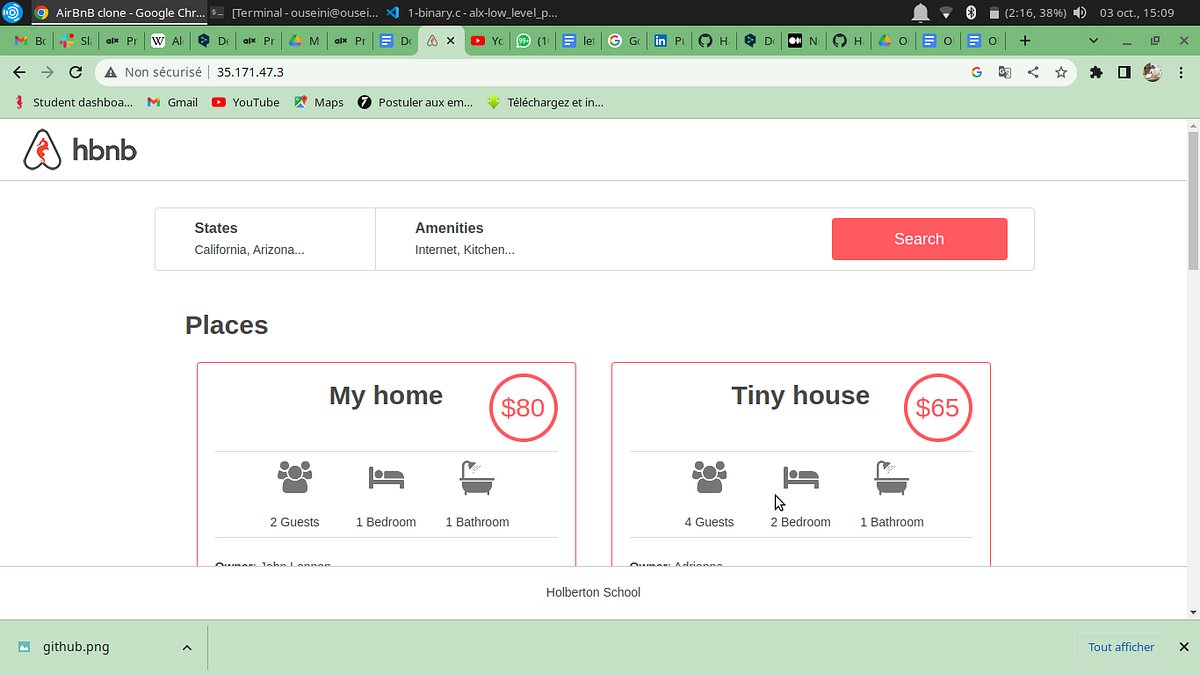Click the Google icon in the address bar
Image resolution: width=1200 pixels, height=675 pixels.
977,72
